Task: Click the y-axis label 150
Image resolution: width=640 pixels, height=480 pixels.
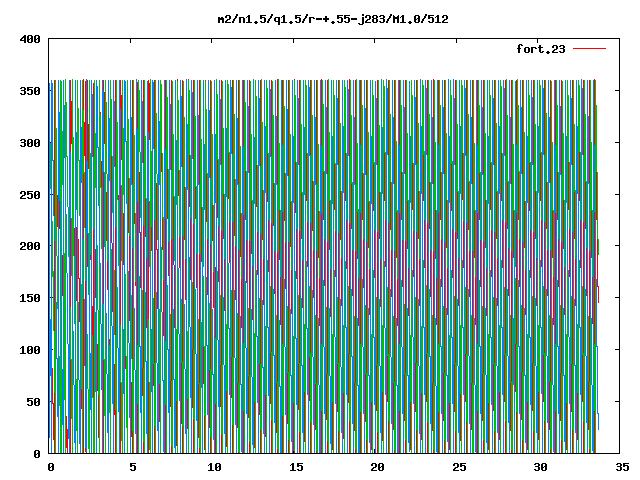Action: [x=30, y=298]
